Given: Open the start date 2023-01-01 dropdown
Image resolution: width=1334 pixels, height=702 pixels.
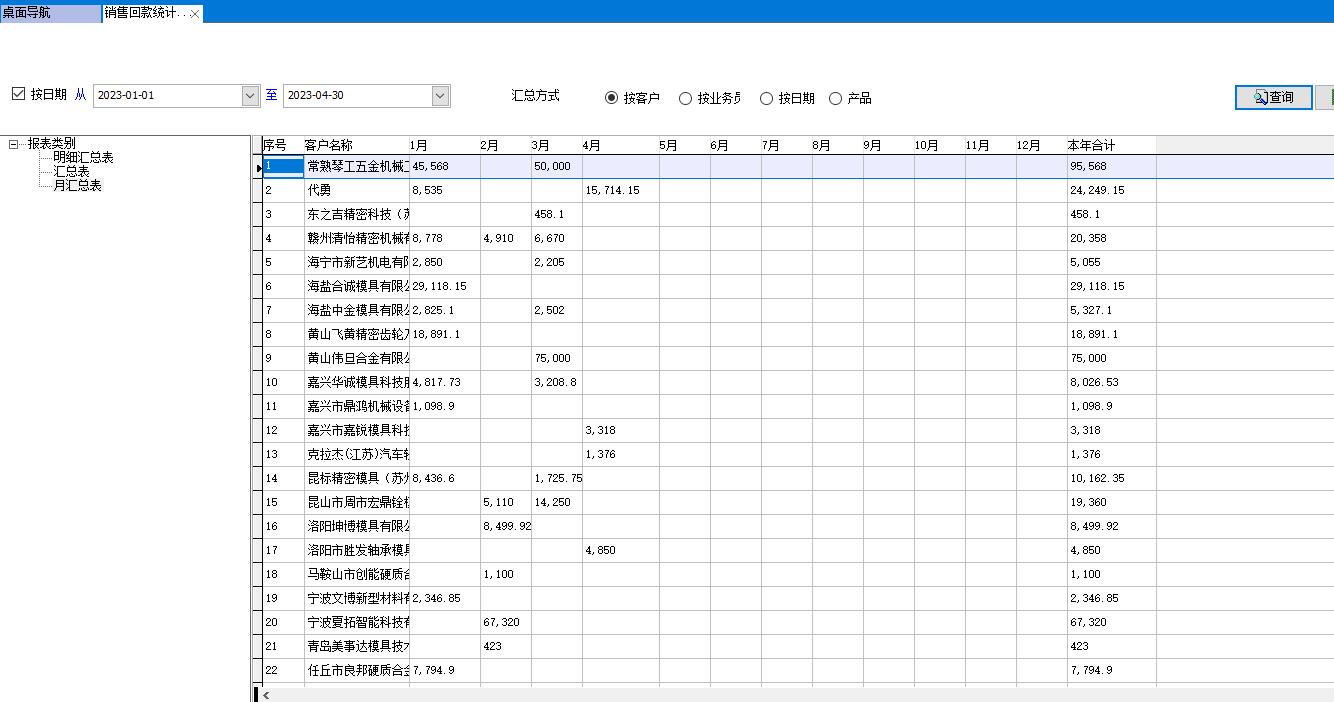Looking at the screenshot, I should click(250, 95).
